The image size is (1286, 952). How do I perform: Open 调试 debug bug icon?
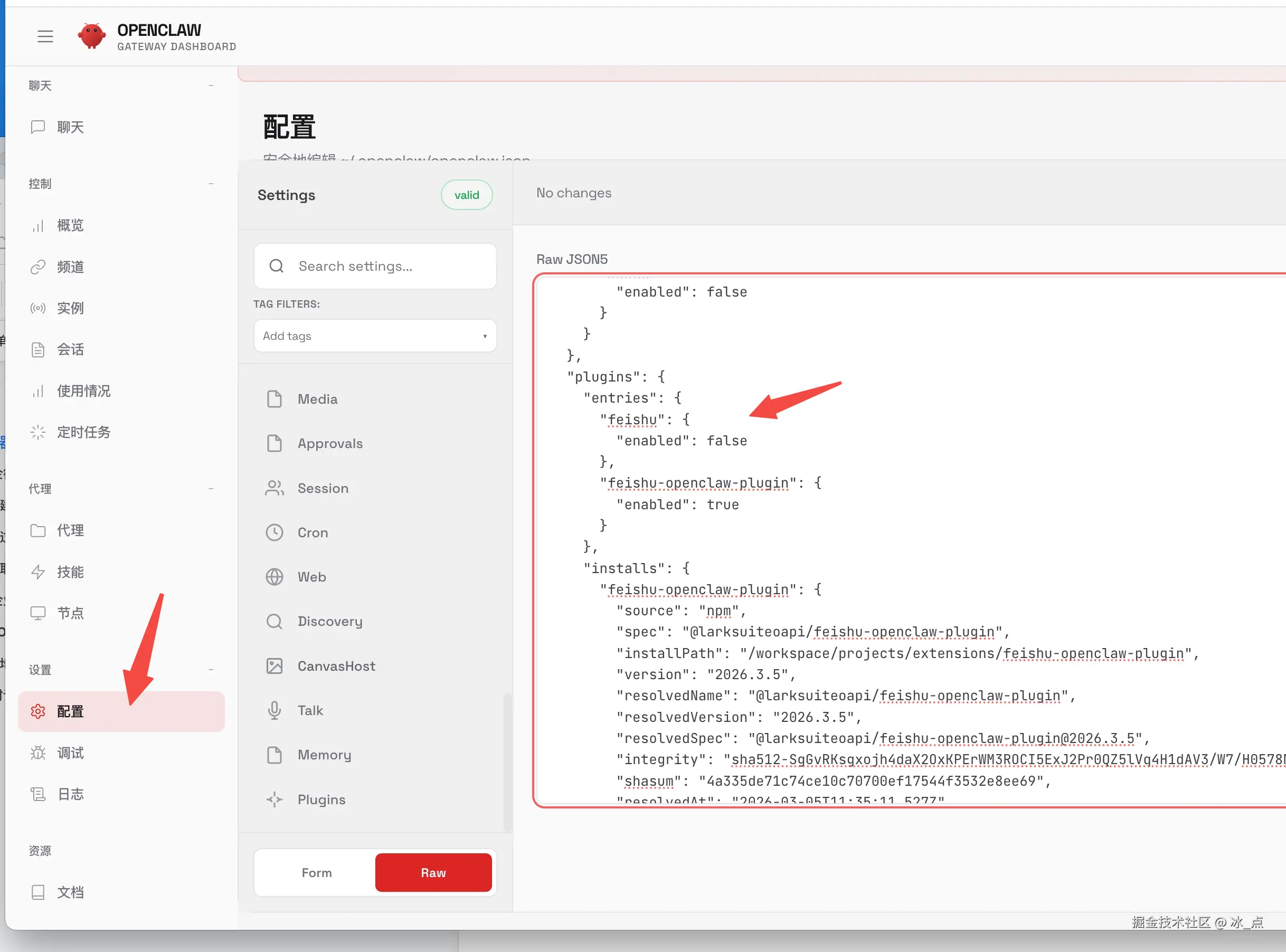tap(38, 753)
